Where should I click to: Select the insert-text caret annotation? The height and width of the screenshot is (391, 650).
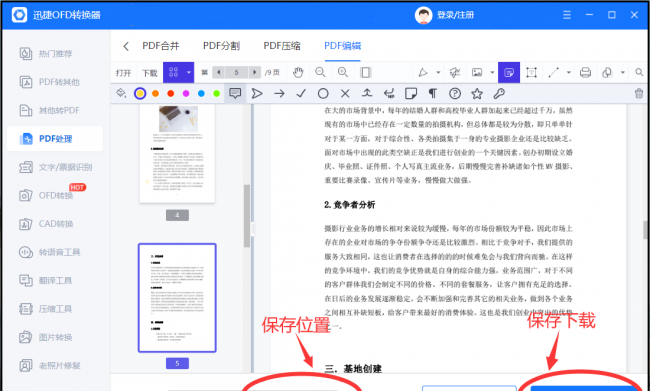(x=366, y=94)
